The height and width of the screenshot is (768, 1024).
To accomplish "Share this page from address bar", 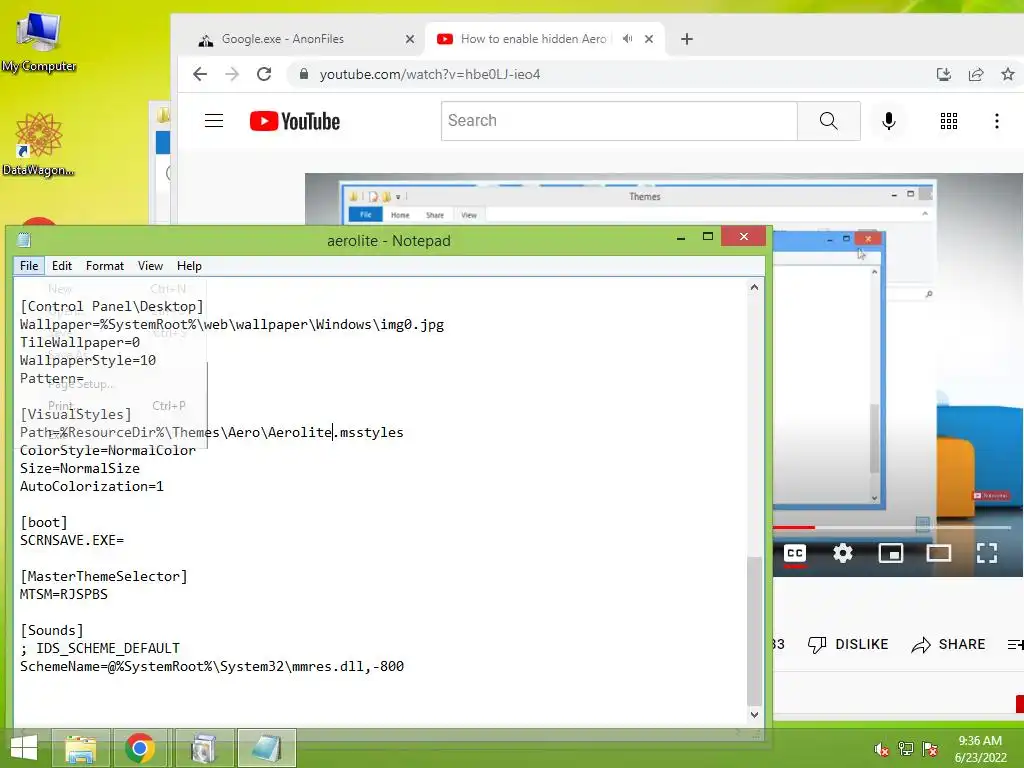I will (x=976, y=74).
